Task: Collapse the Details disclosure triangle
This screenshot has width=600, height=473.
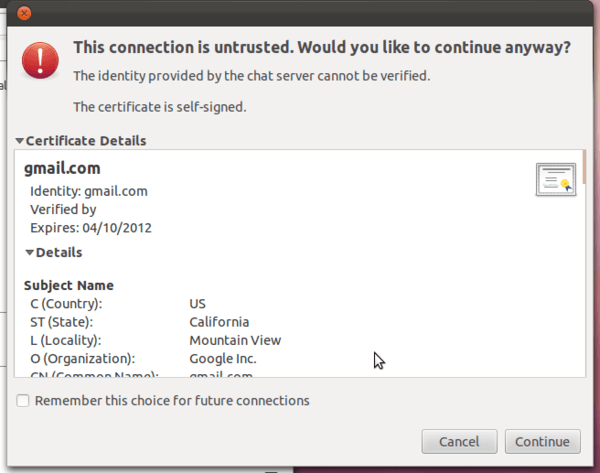Action: 30,253
